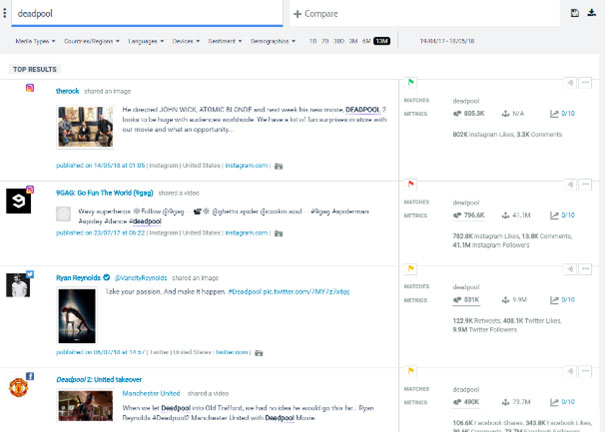Open instagram.com link in therock post

click(246, 165)
